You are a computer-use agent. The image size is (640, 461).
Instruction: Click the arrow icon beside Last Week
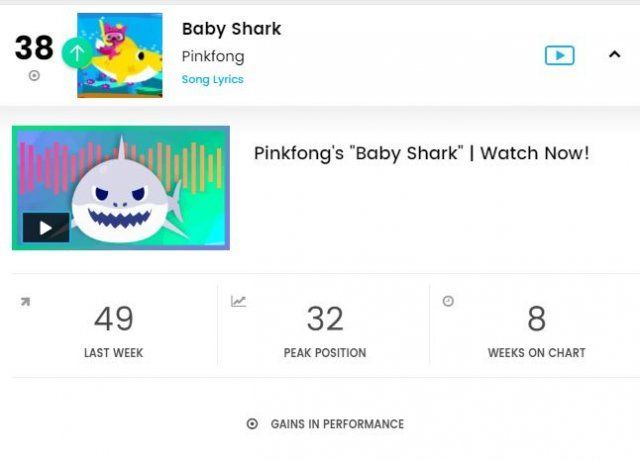click(25, 301)
